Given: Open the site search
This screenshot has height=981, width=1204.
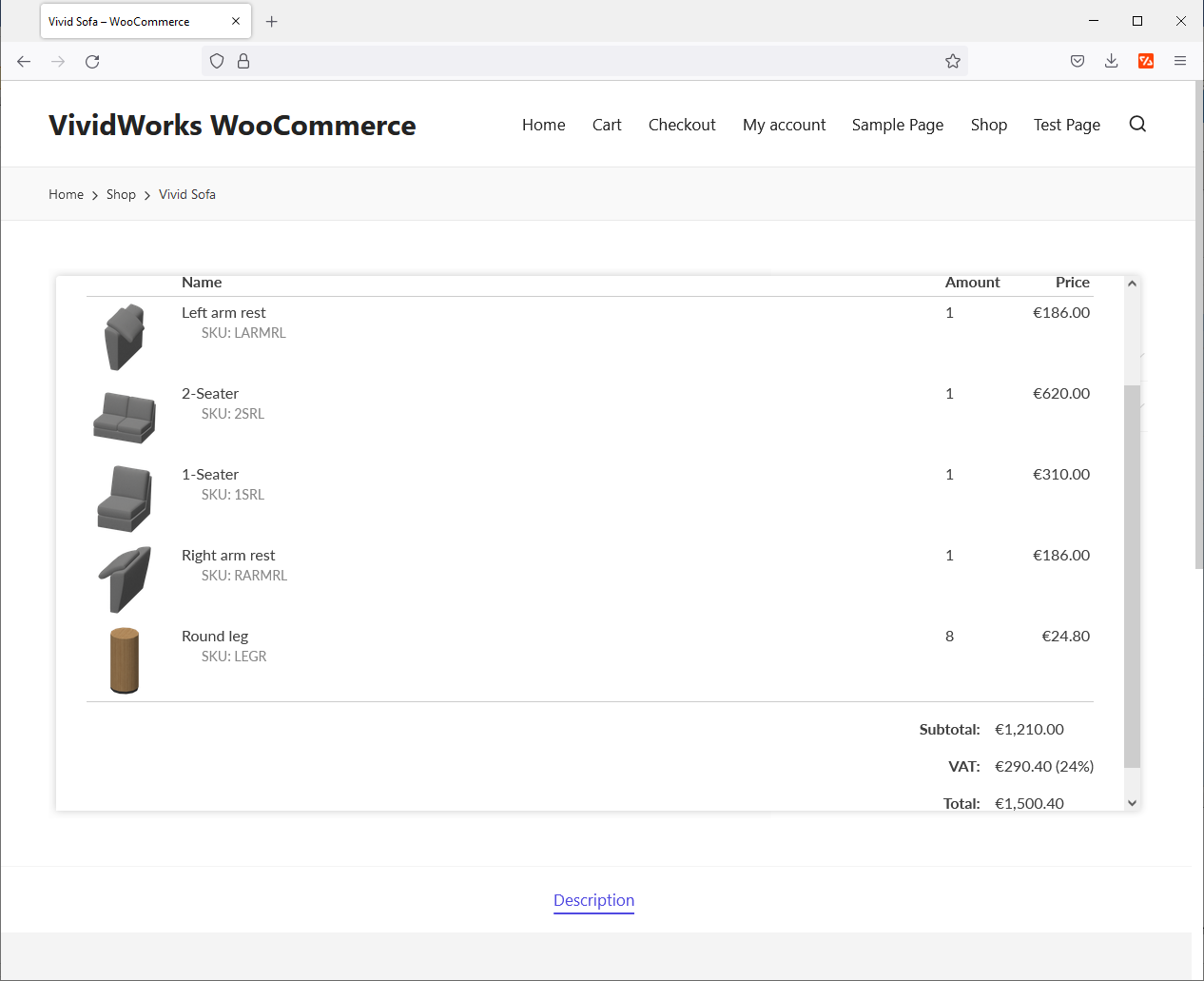Looking at the screenshot, I should click(x=1137, y=124).
